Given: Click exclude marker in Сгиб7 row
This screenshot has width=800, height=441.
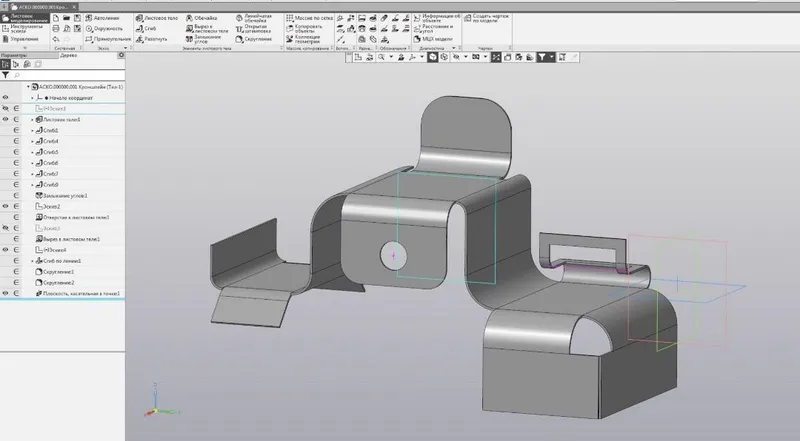Looking at the screenshot, I should tap(16, 174).
